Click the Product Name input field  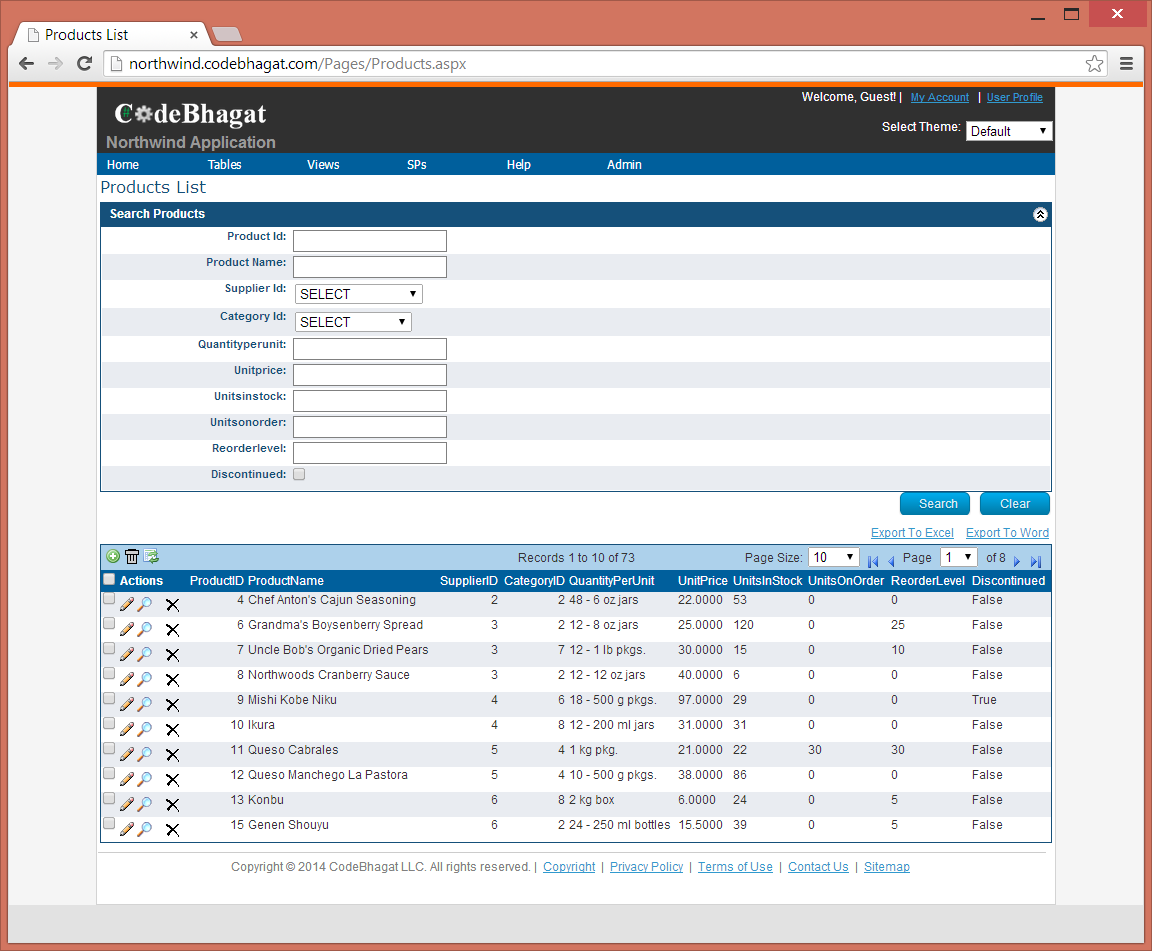[x=370, y=267]
